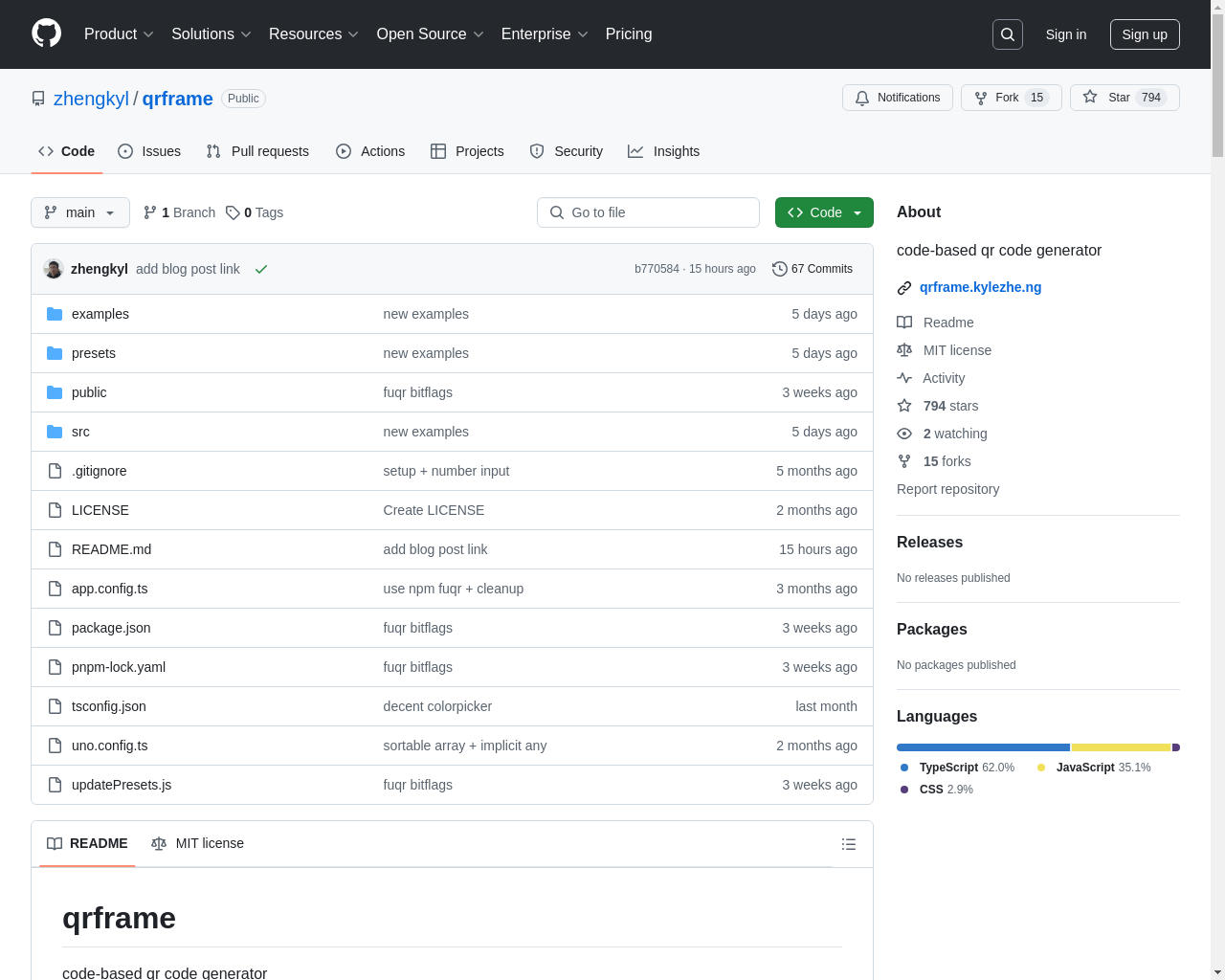The height and width of the screenshot is (980, 1225).
Task: Open the Projects tab
Action: pos(467,151)
